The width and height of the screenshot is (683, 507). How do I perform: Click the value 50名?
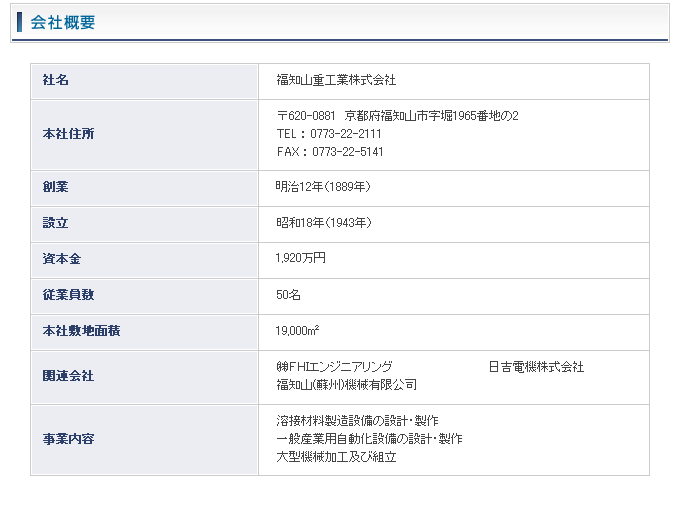tap(288, 295)
